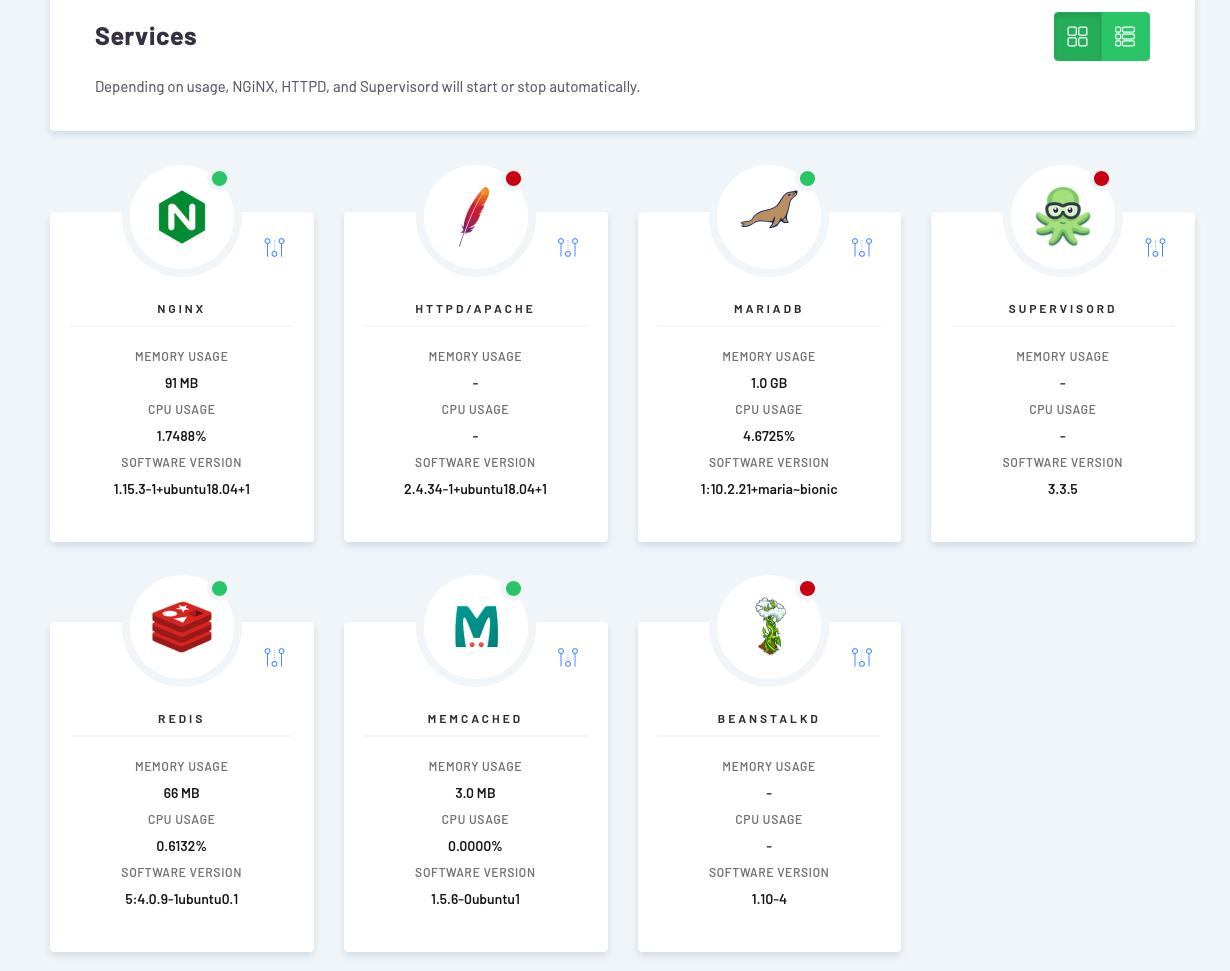Screen dimensions: 1230x971
Task: Switch to list view layout
Action: (1125, 37)
